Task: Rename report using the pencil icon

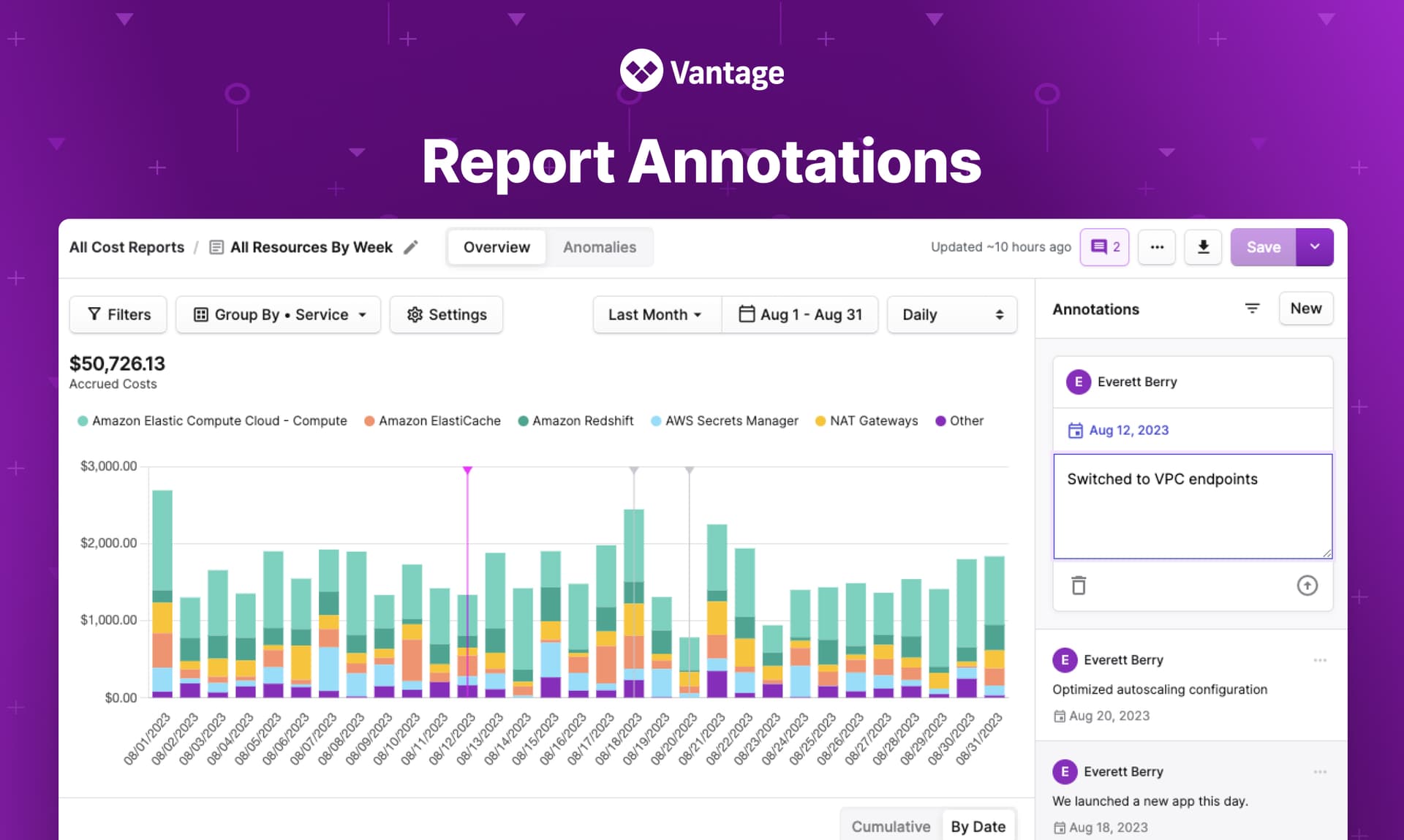Action: click(411, 247)
